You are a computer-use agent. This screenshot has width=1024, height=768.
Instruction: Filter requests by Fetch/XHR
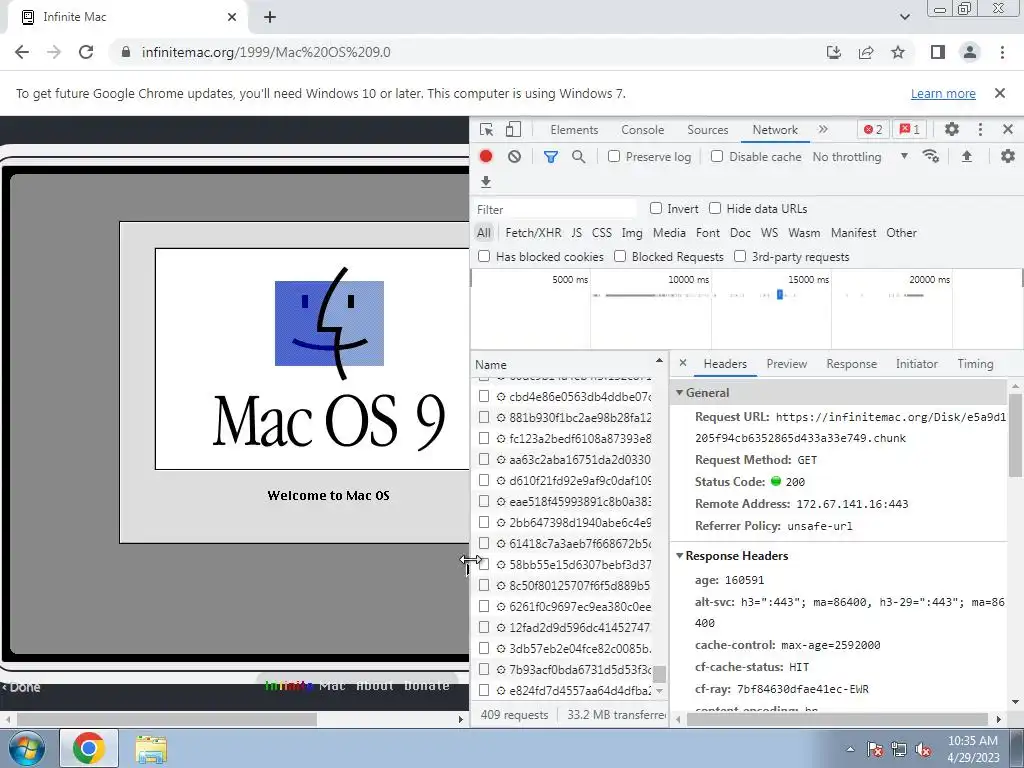[x=533, y=232]
